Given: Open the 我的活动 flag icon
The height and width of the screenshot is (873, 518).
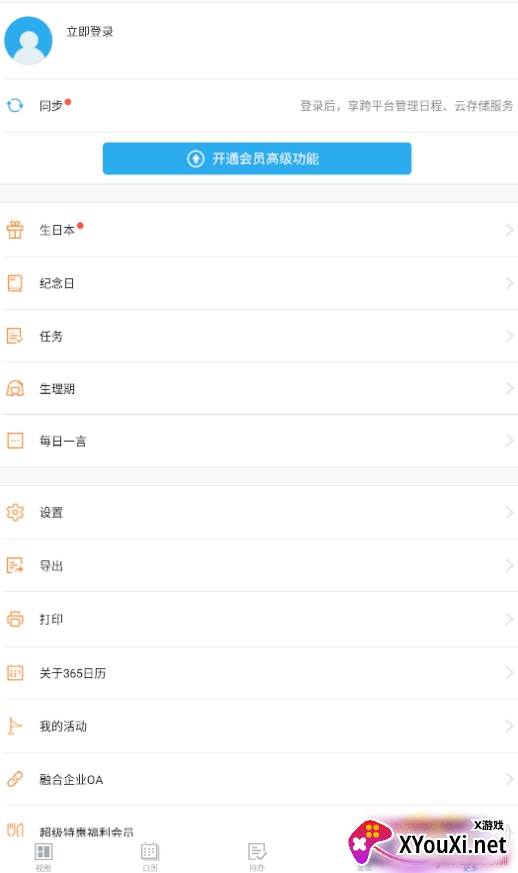Looking at the screenshot, I should (x=14, y=726).
